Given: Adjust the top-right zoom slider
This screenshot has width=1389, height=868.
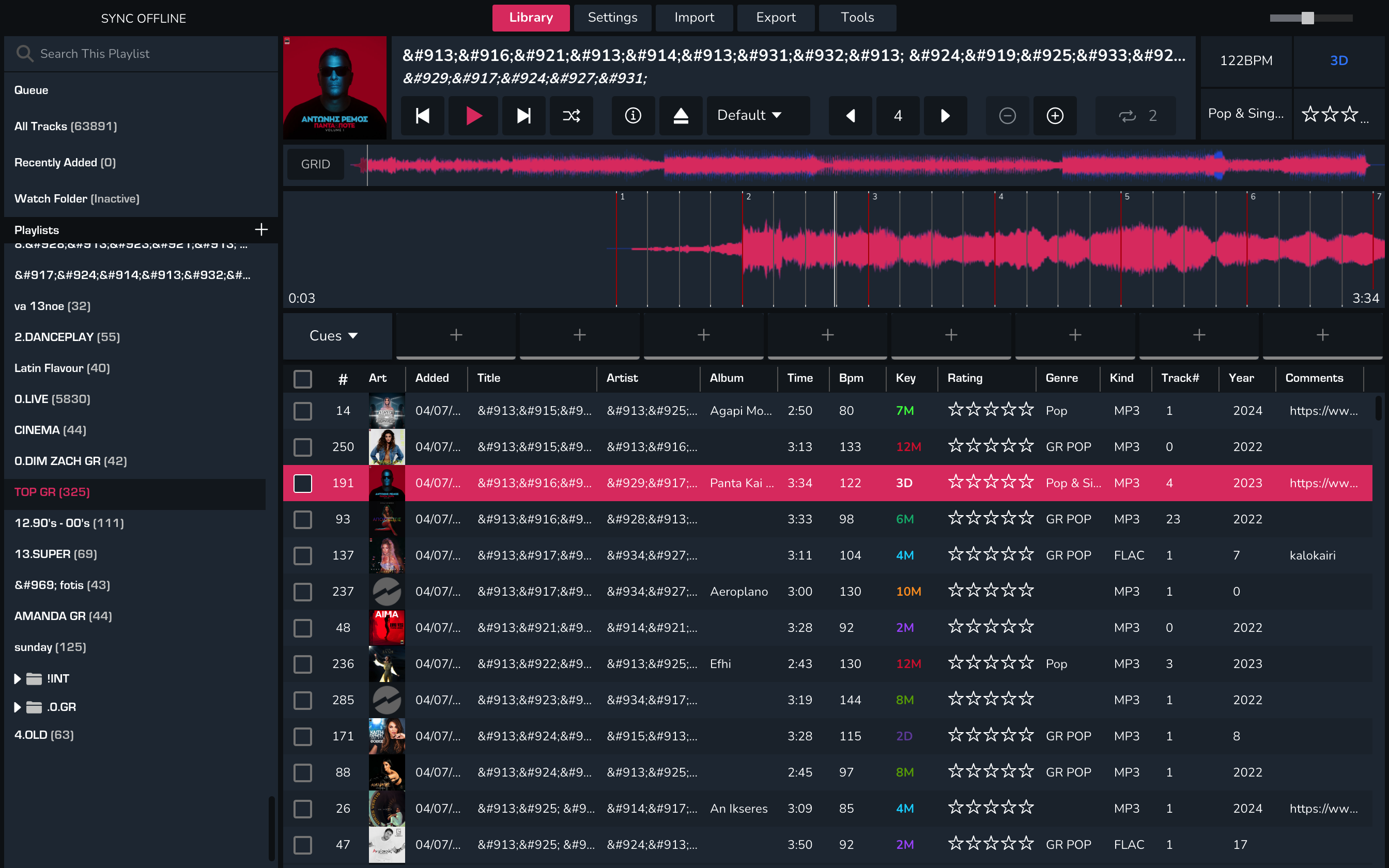Looking at the screenshot, I should click(1307, 18).
